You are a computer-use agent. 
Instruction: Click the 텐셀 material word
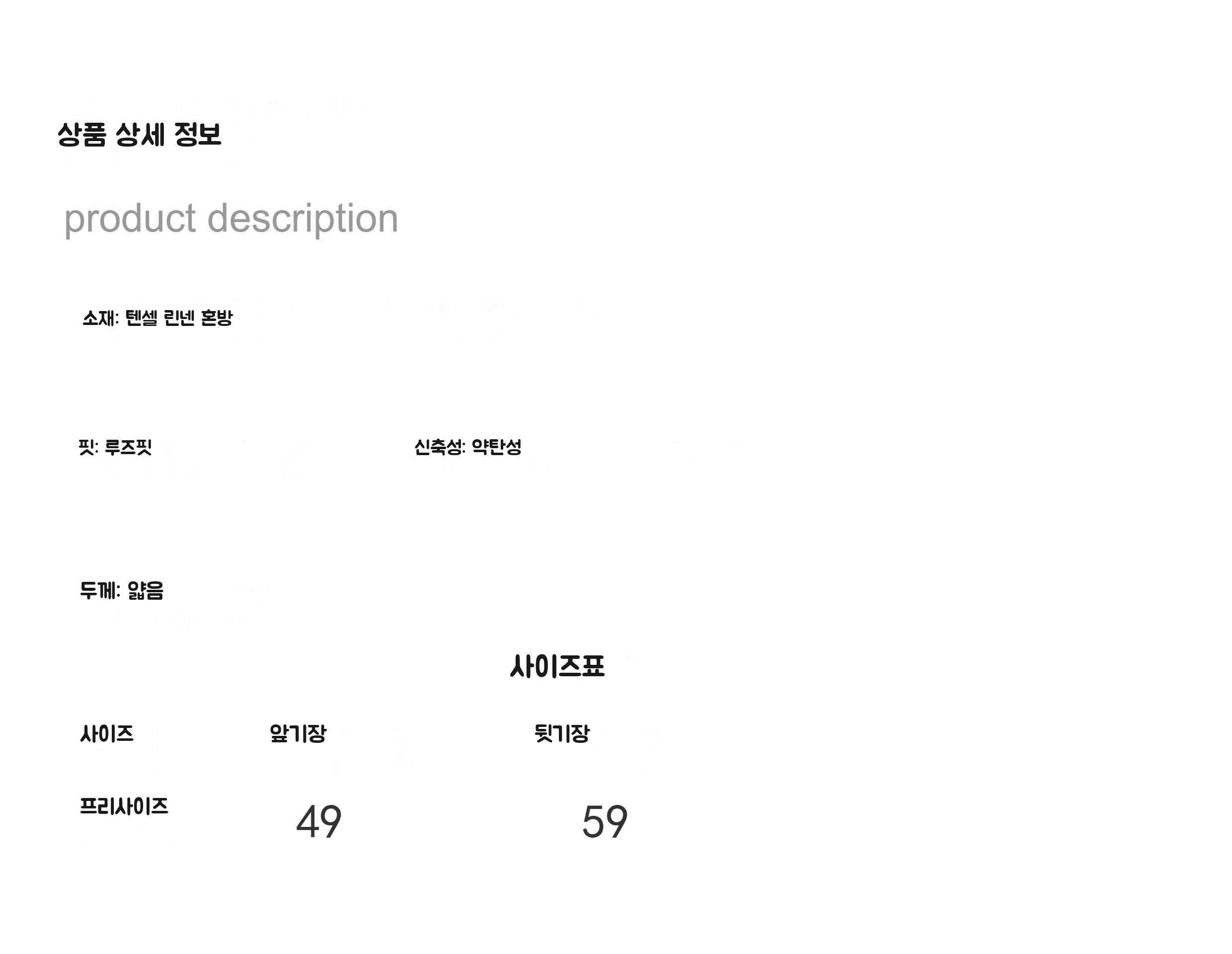pyautogui.click(x=141, y=318)
